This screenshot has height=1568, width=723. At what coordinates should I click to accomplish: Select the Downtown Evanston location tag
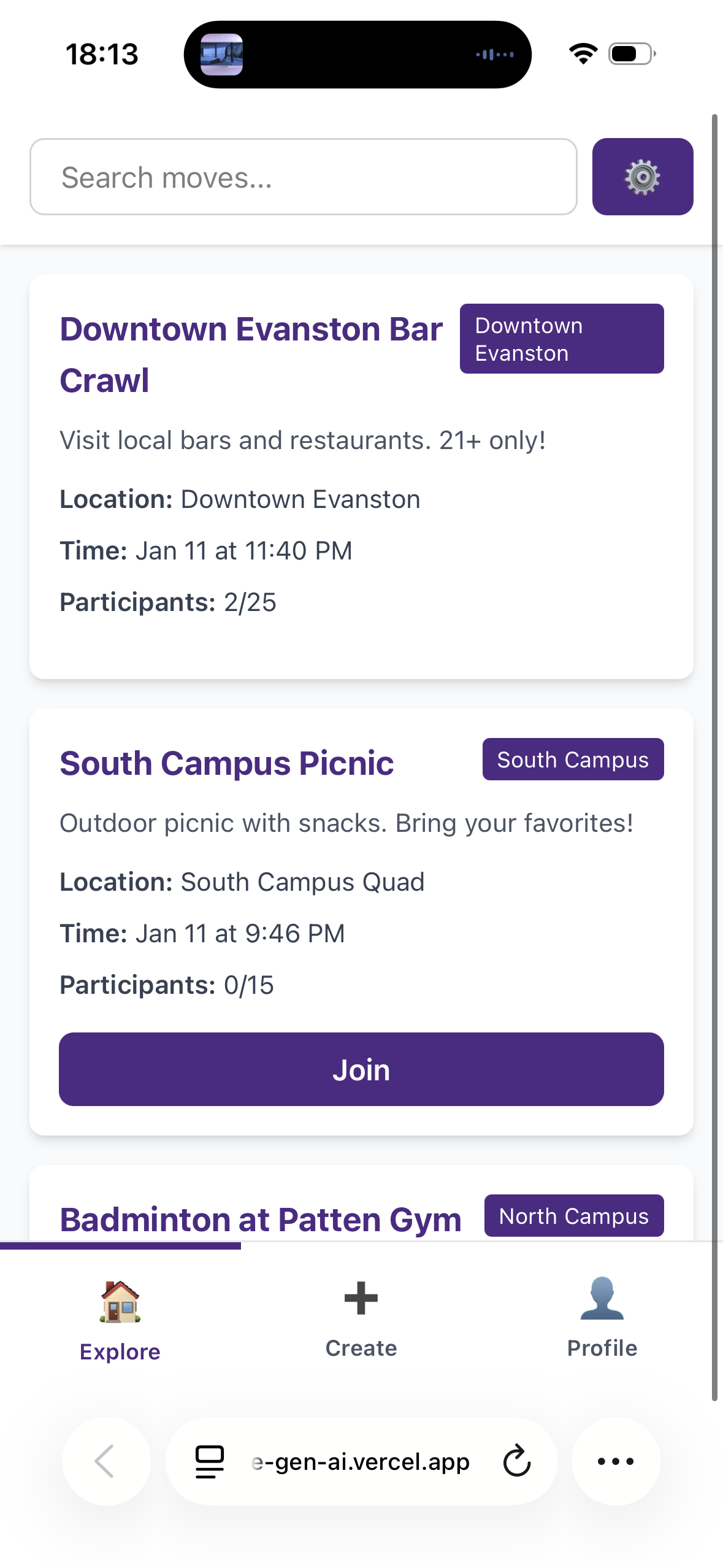point(561,339)
